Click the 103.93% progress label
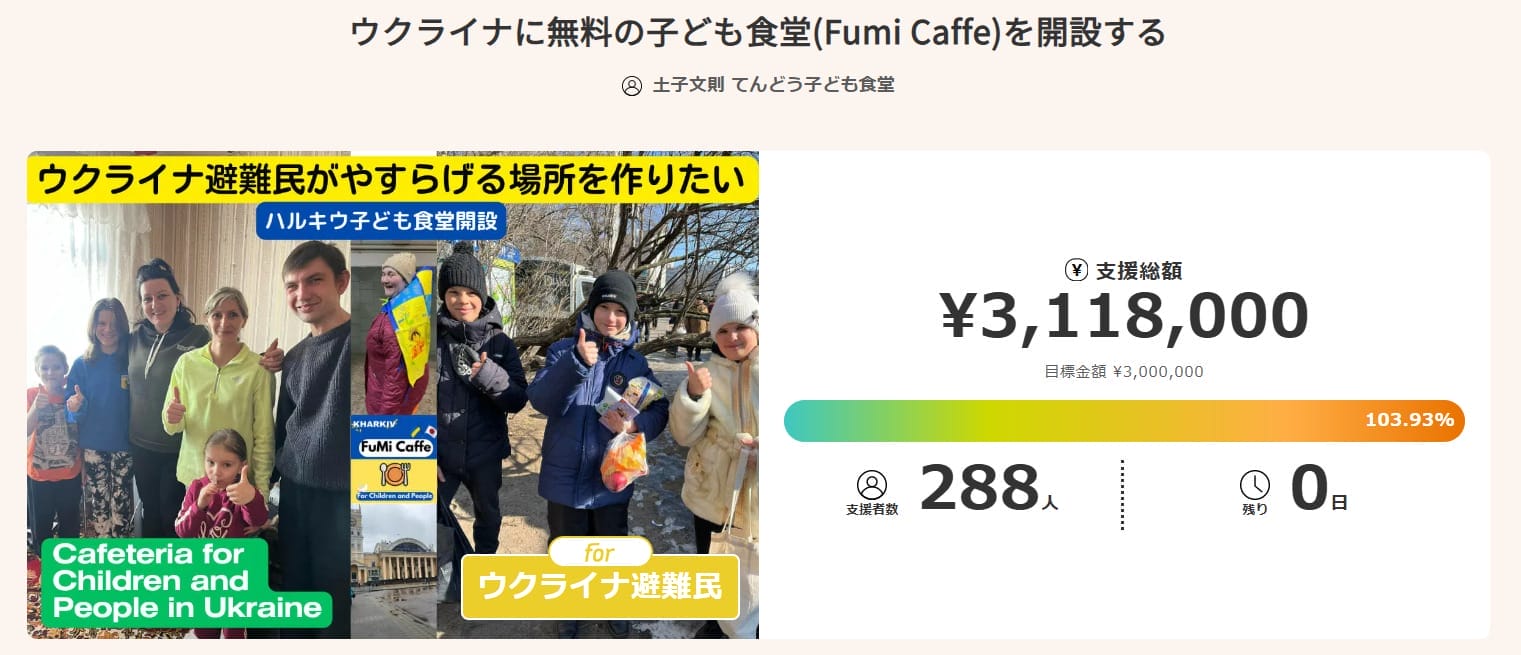The image size is (1521, 655). point(1409,420)
